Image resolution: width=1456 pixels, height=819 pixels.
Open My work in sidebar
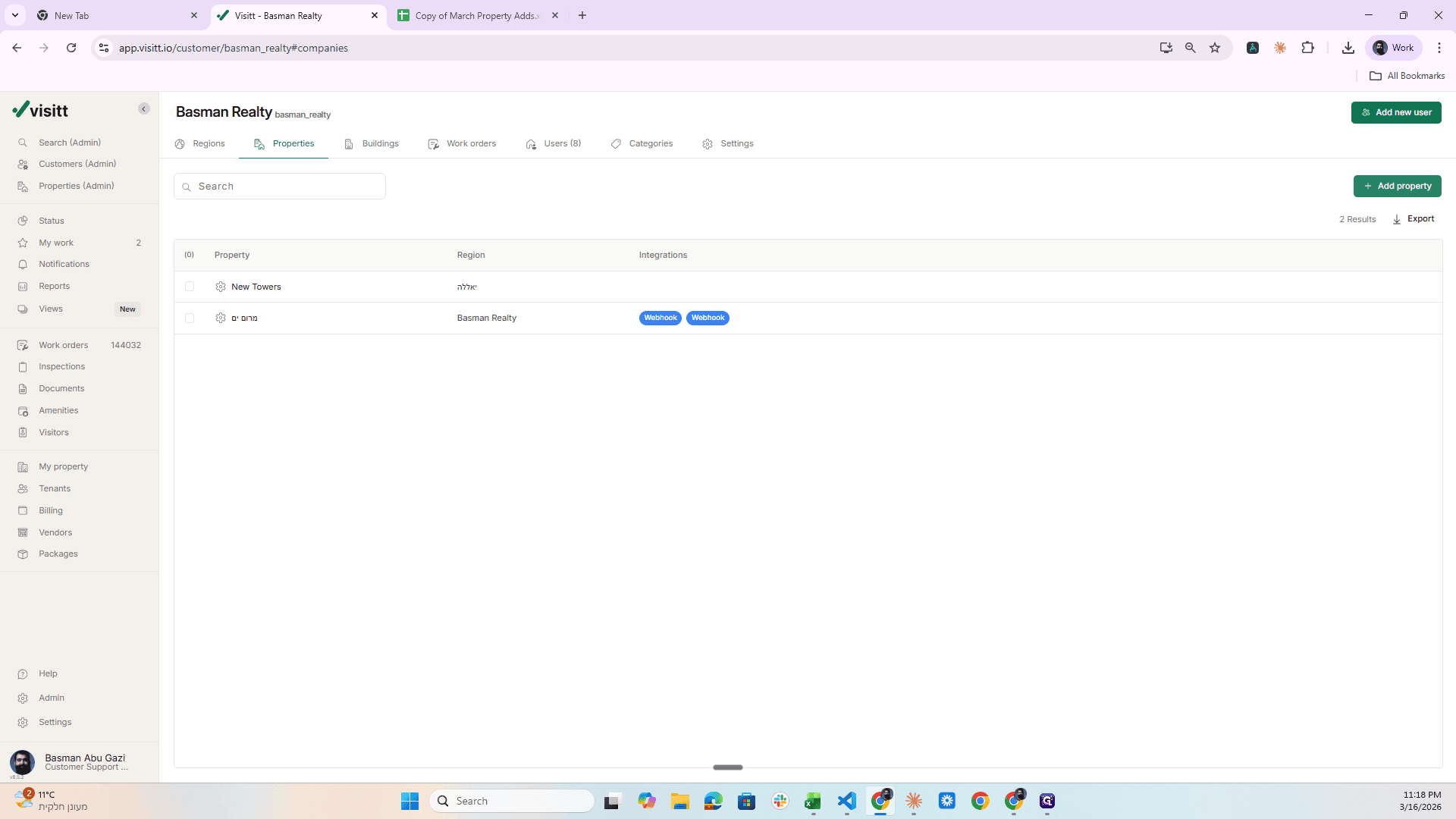click(56, 243)
